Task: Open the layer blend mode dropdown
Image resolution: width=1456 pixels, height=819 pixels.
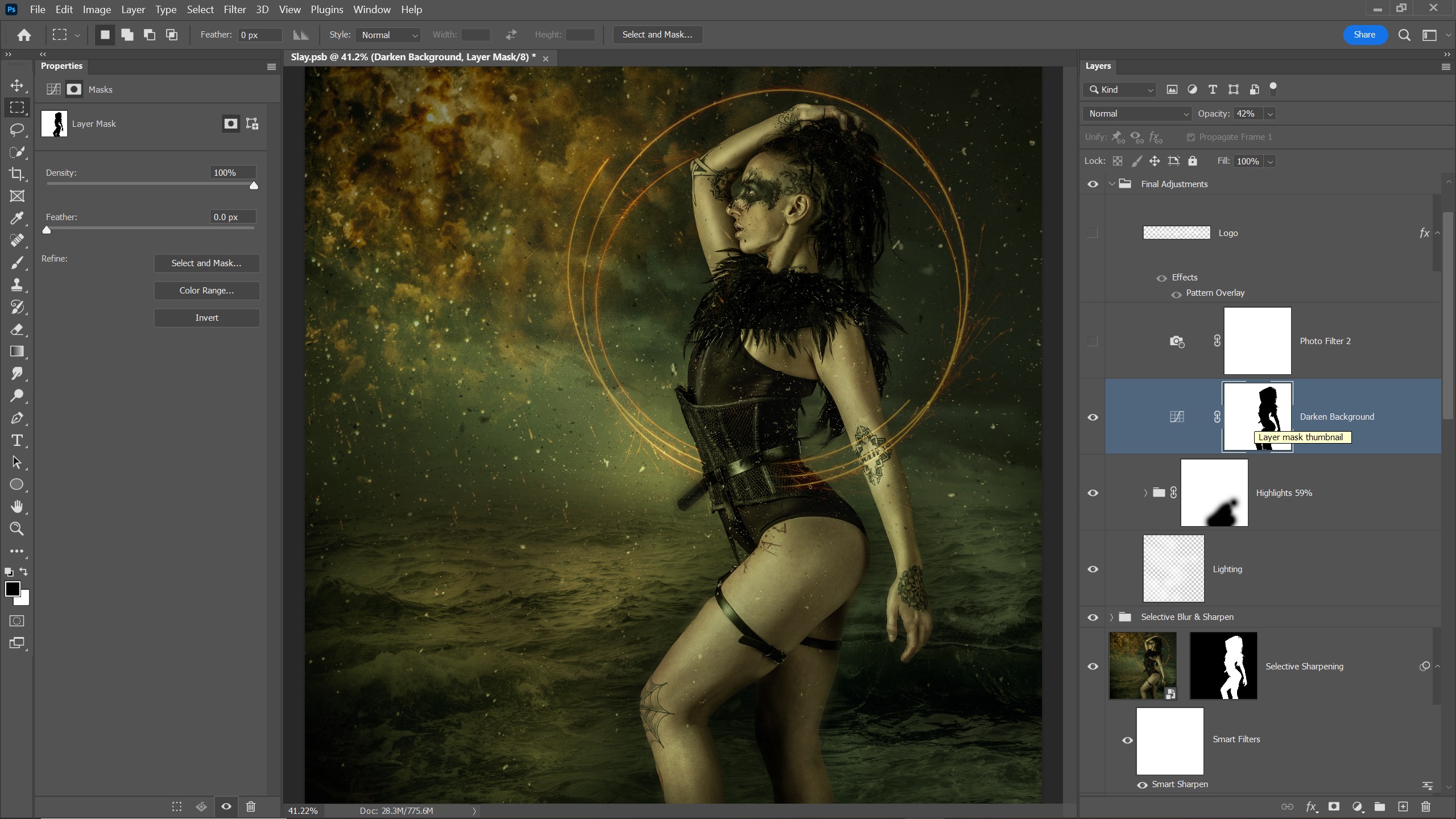Action: click(x=1137, y=114)
